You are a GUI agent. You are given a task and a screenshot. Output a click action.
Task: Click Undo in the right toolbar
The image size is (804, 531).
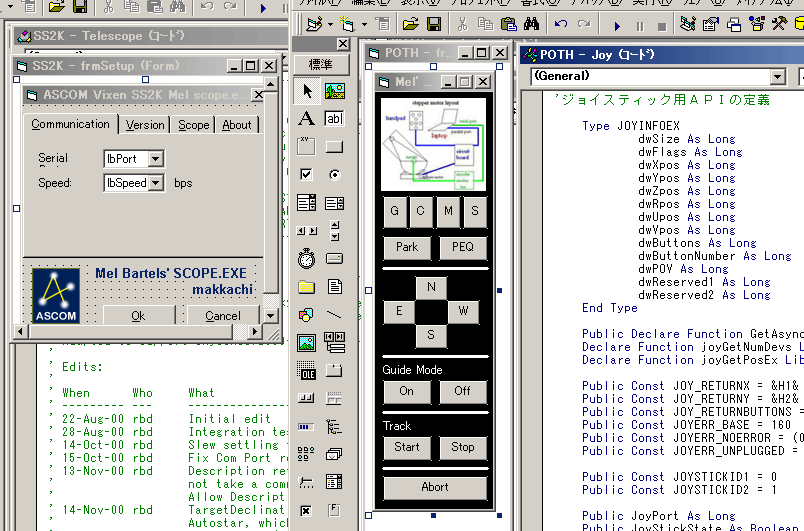(x=561, y=24)
